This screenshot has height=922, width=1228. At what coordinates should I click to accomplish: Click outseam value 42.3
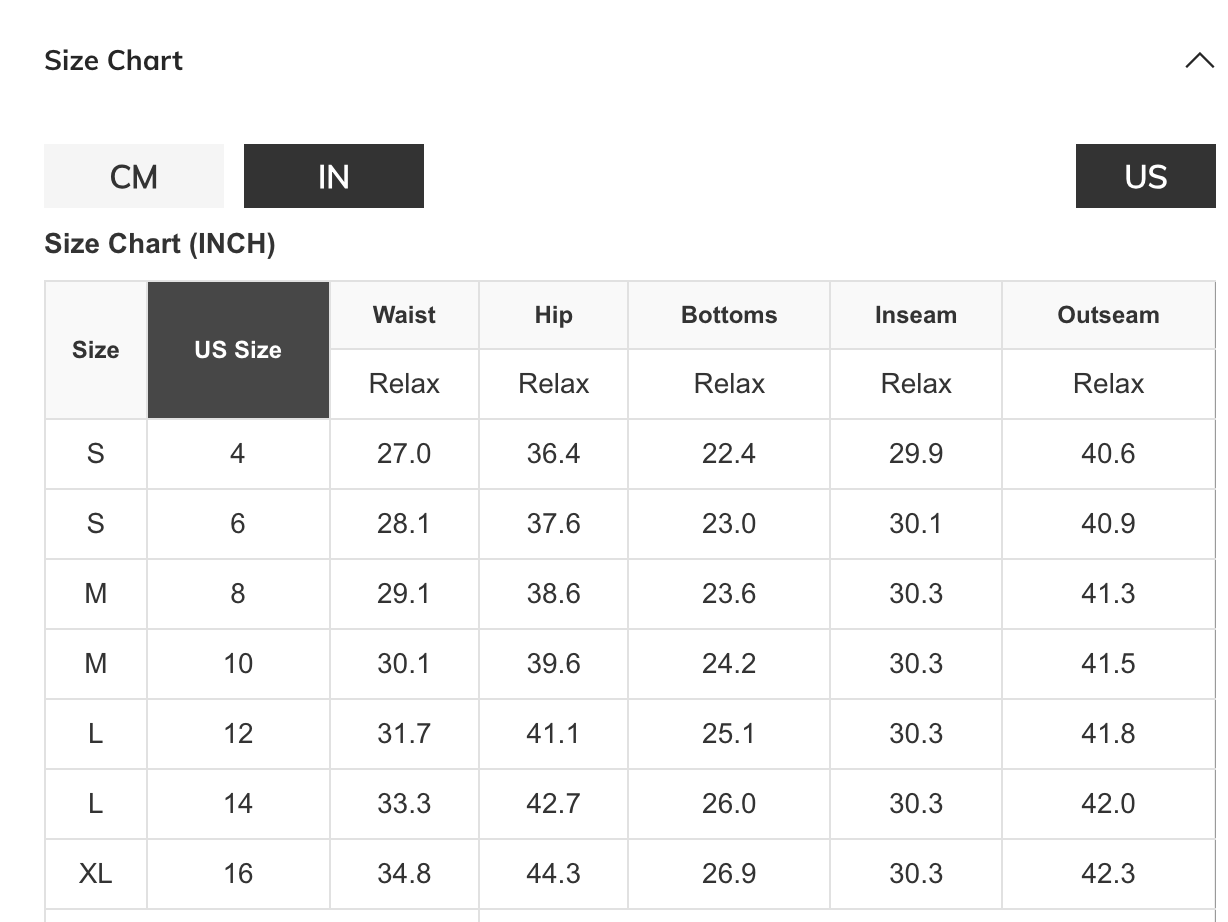click(x=1108, y=874)
